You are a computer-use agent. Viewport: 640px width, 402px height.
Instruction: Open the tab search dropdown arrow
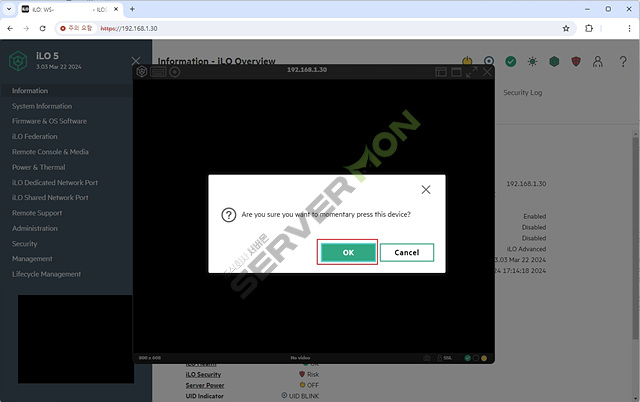[9, 9]
